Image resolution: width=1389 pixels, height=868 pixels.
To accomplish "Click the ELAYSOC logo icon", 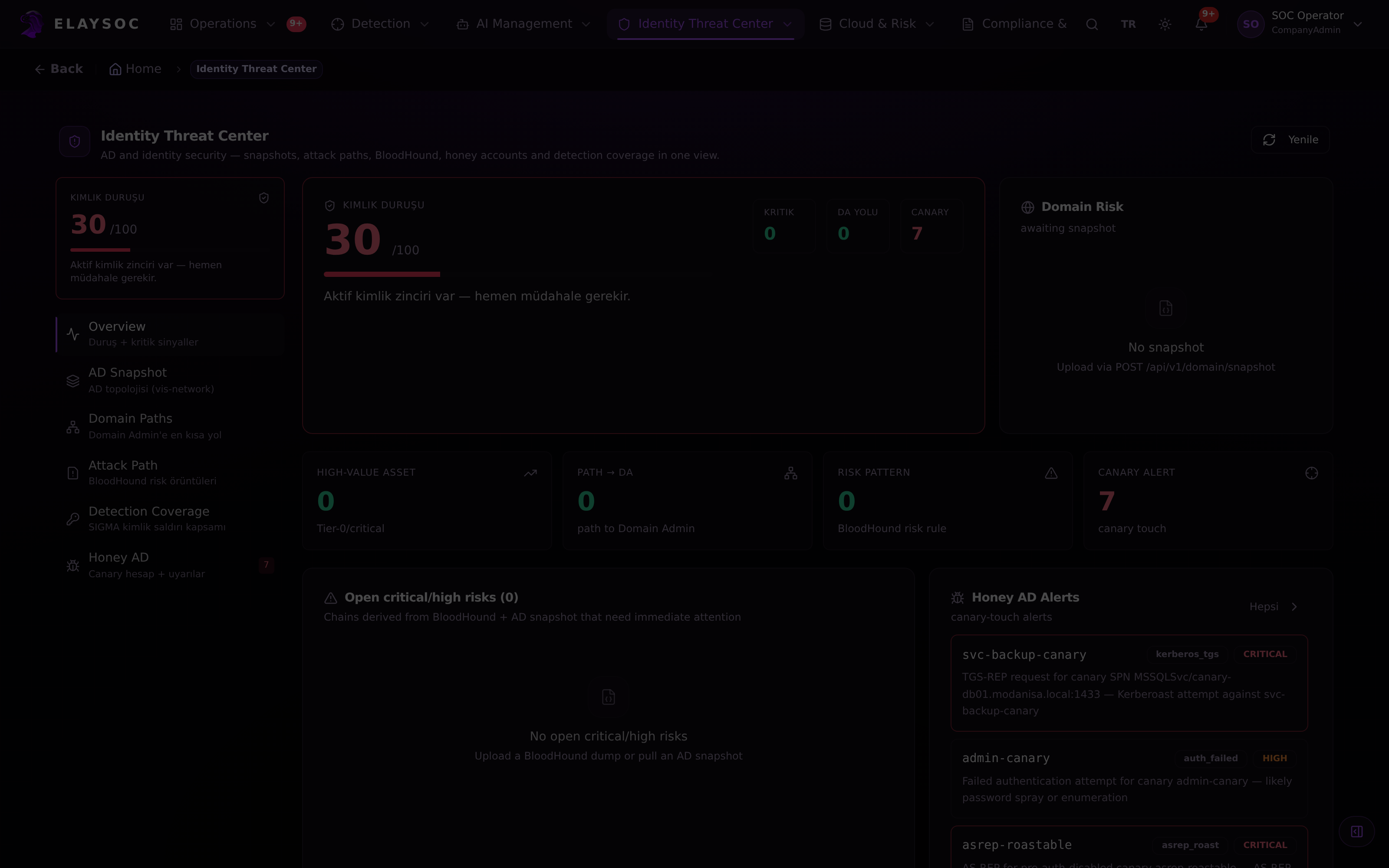I will click(32, 24).
